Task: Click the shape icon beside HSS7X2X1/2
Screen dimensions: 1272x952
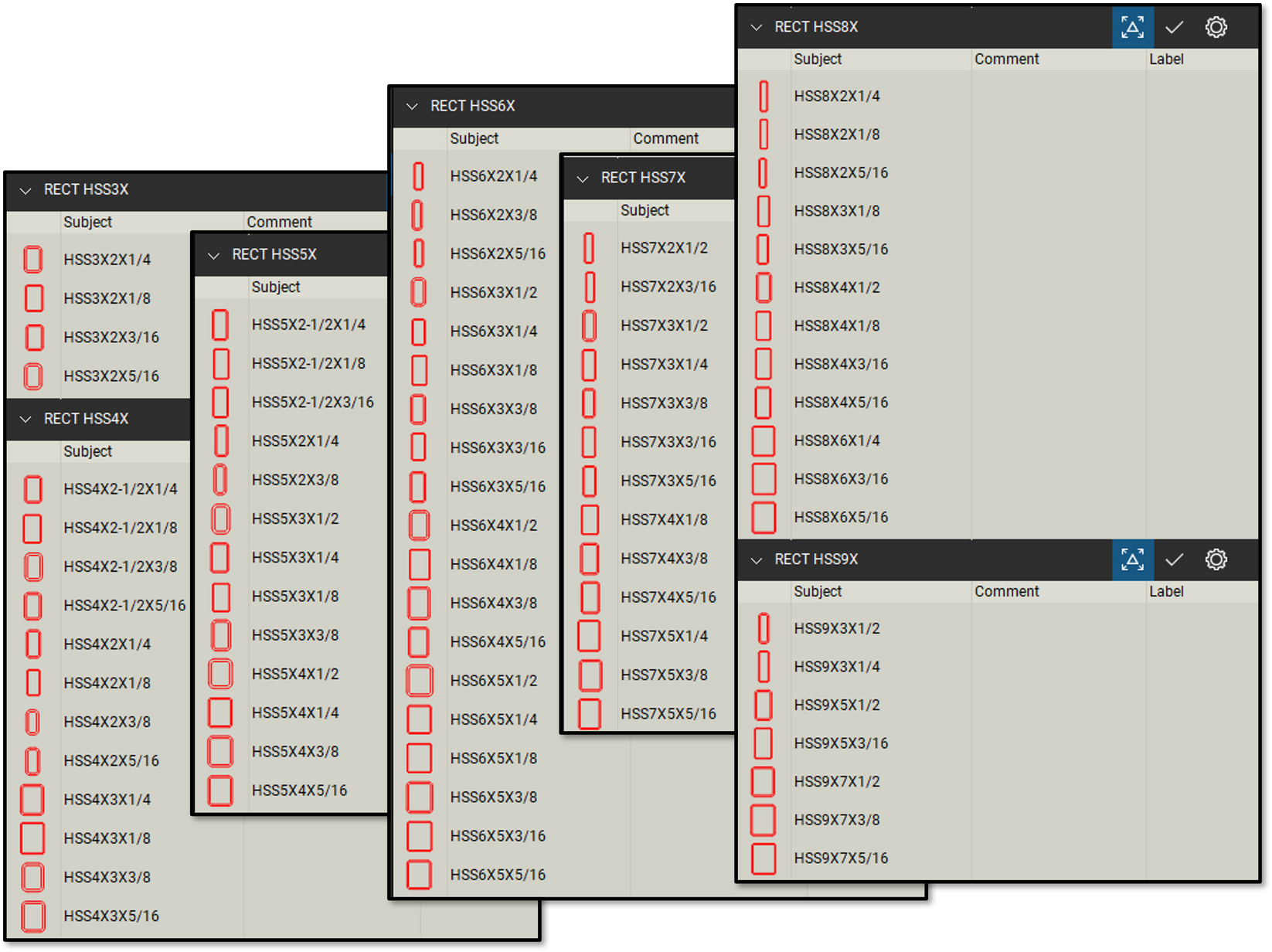Action: click(590, 248)
